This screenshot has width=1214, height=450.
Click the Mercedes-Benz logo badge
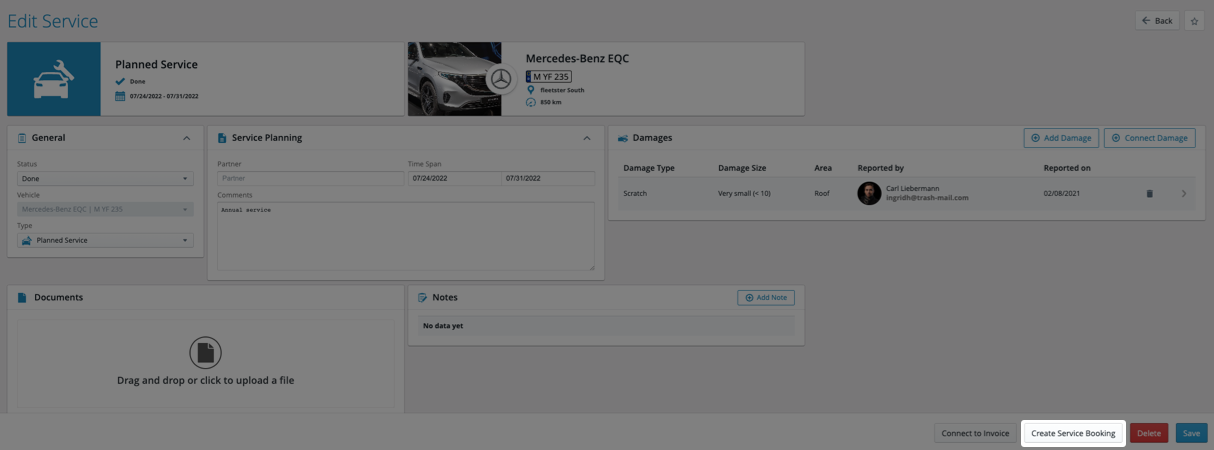click(502, 79)
